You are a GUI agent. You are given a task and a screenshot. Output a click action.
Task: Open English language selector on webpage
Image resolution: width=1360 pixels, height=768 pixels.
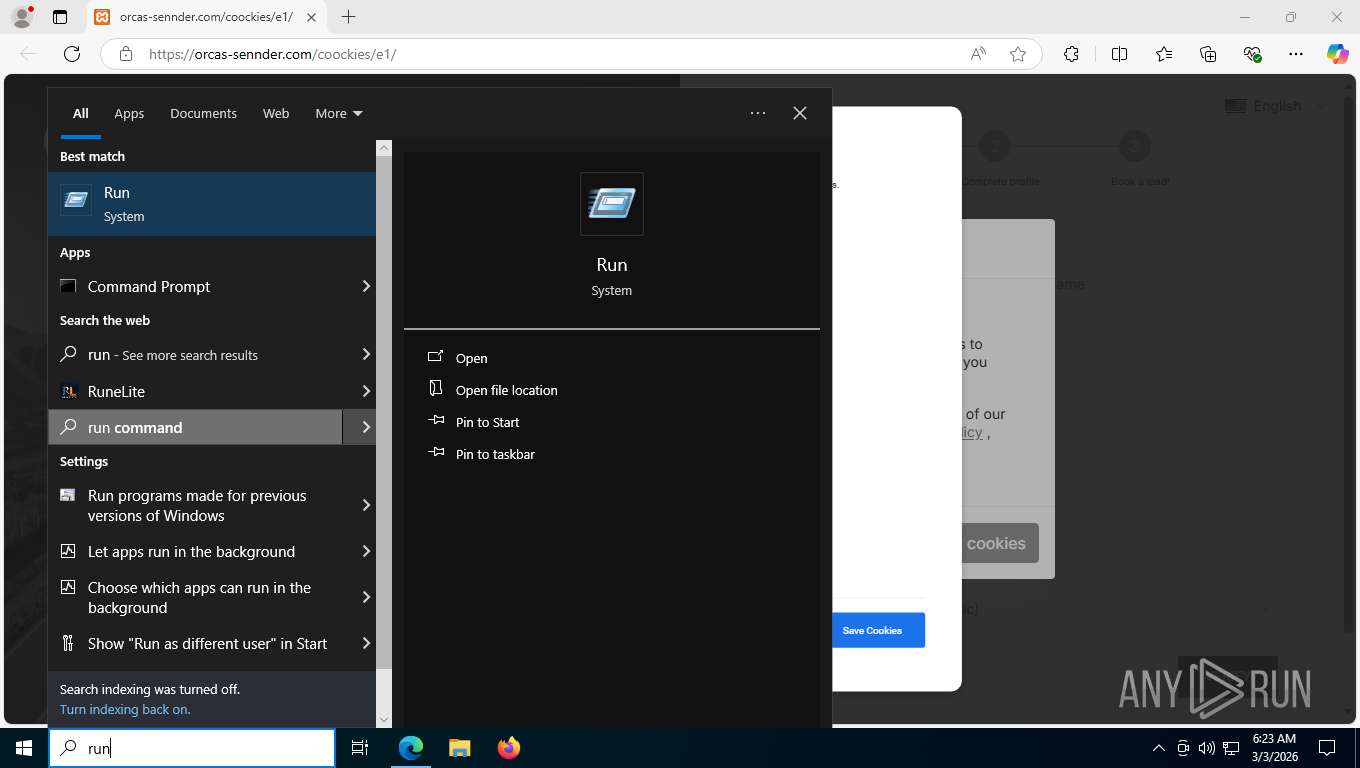tap(1275, 106)
